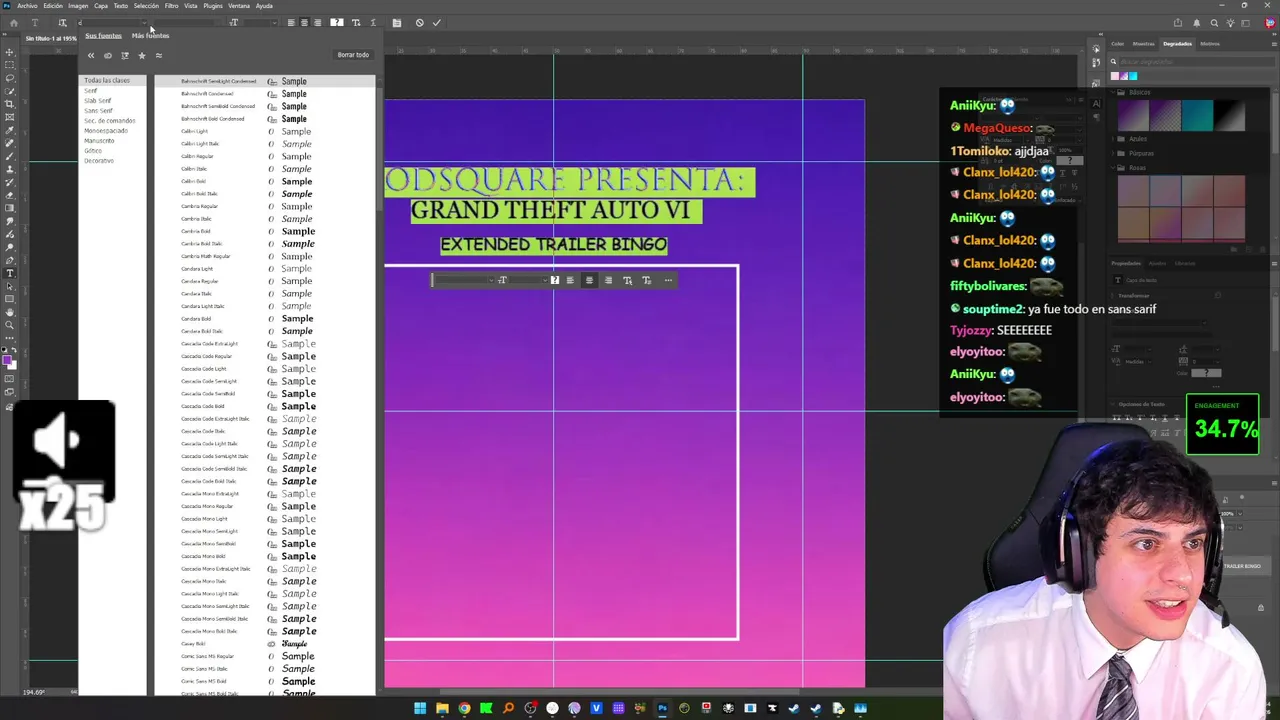Open the Ventana menu

click(239, 6)
